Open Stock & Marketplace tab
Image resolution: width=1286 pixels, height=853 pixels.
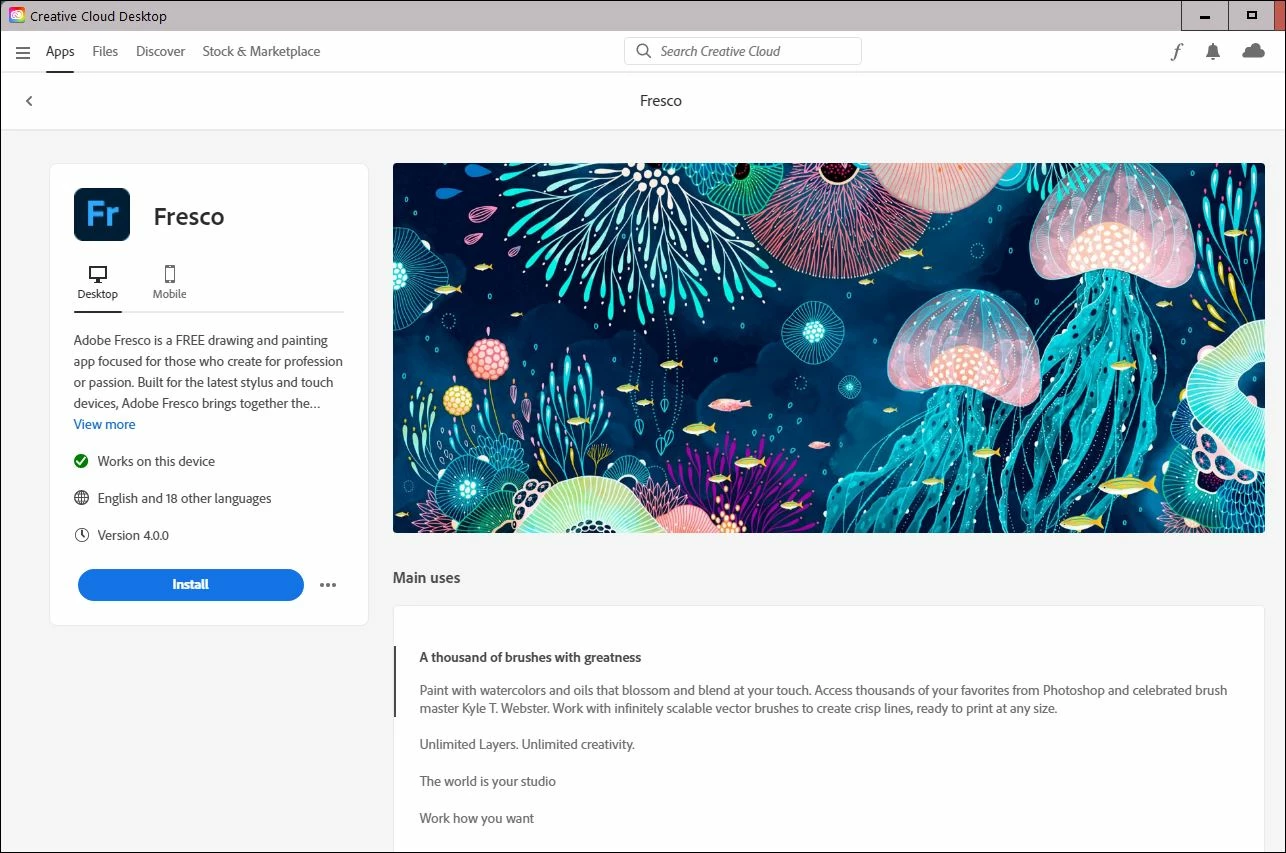261,51
